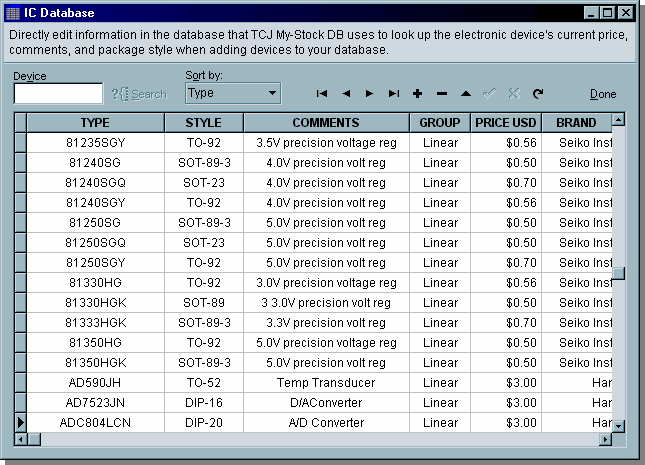Viewport: 645px width, 465px height.
Task: Select the 81350HGK type cell
Action: (95, 363)
